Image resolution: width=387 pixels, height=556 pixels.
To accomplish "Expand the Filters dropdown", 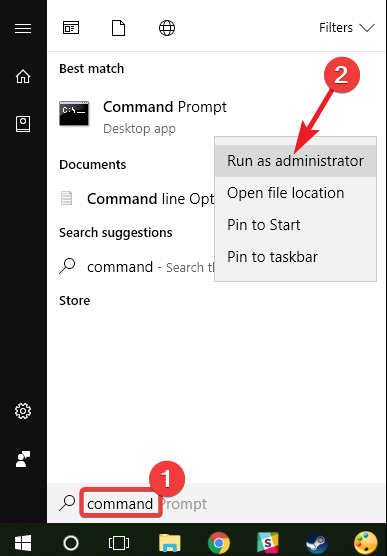I will (347, 28).
